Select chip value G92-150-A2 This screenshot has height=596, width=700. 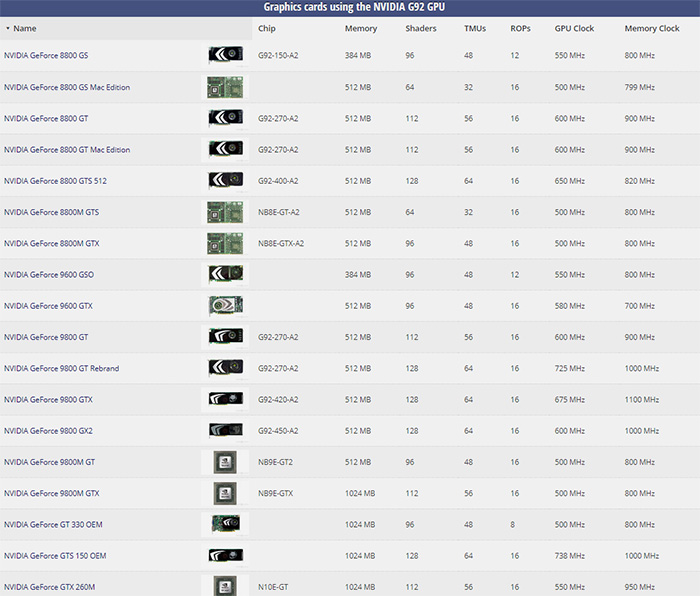[278, 55]
